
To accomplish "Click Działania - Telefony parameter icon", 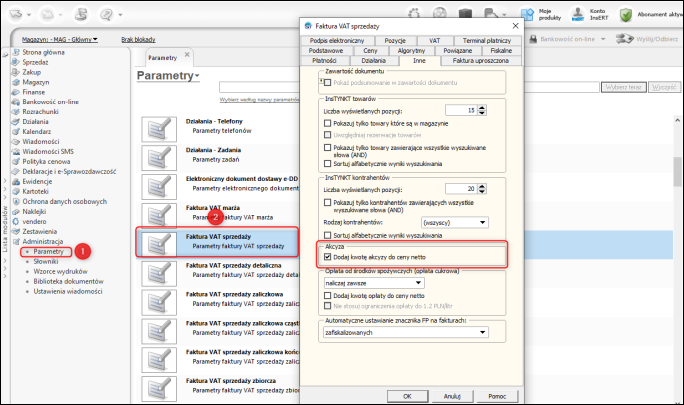I will point(159,129).
